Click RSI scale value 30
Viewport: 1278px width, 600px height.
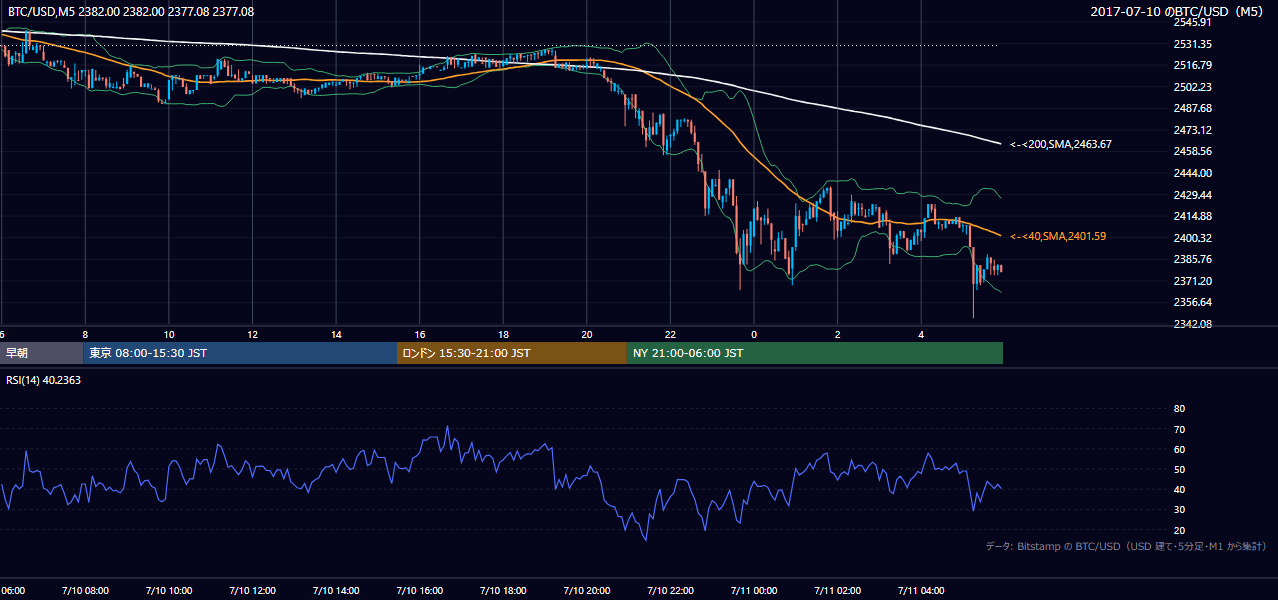tap(1179, 510)
